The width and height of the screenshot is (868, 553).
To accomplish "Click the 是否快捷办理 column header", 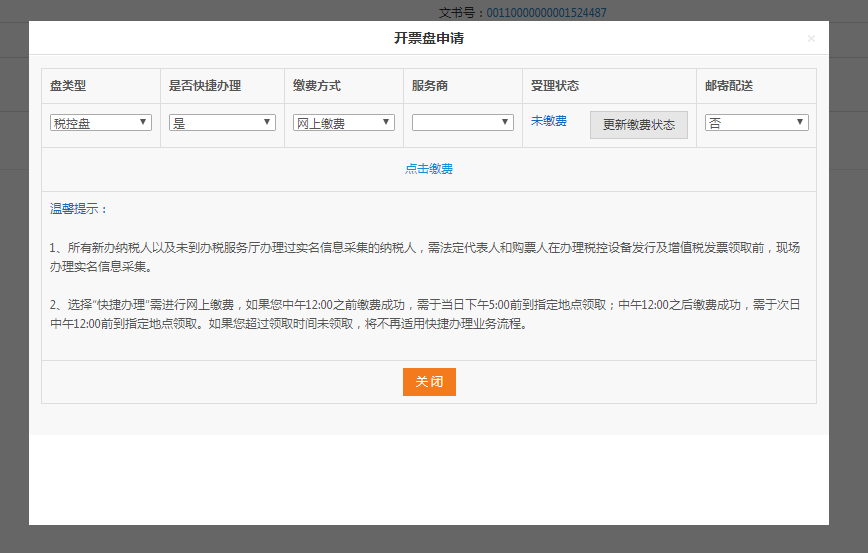I will 205,86.
